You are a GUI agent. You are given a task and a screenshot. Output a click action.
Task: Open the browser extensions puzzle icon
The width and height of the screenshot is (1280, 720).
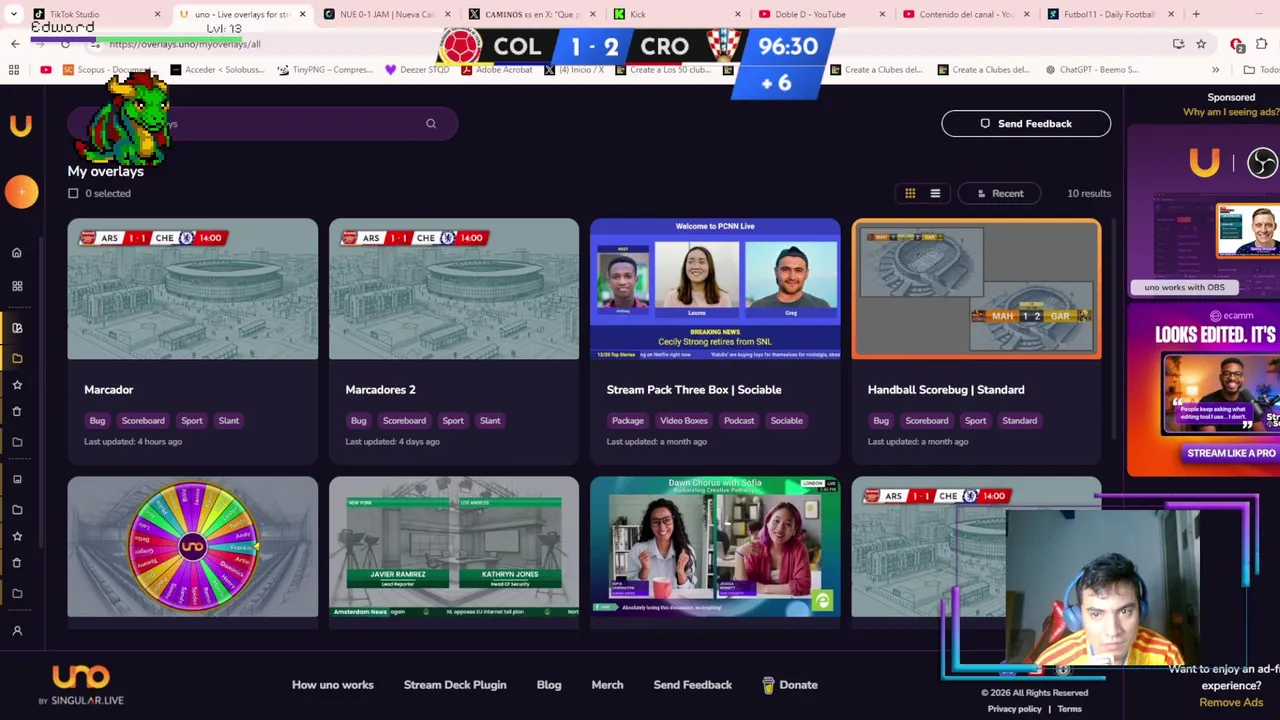1261,44
